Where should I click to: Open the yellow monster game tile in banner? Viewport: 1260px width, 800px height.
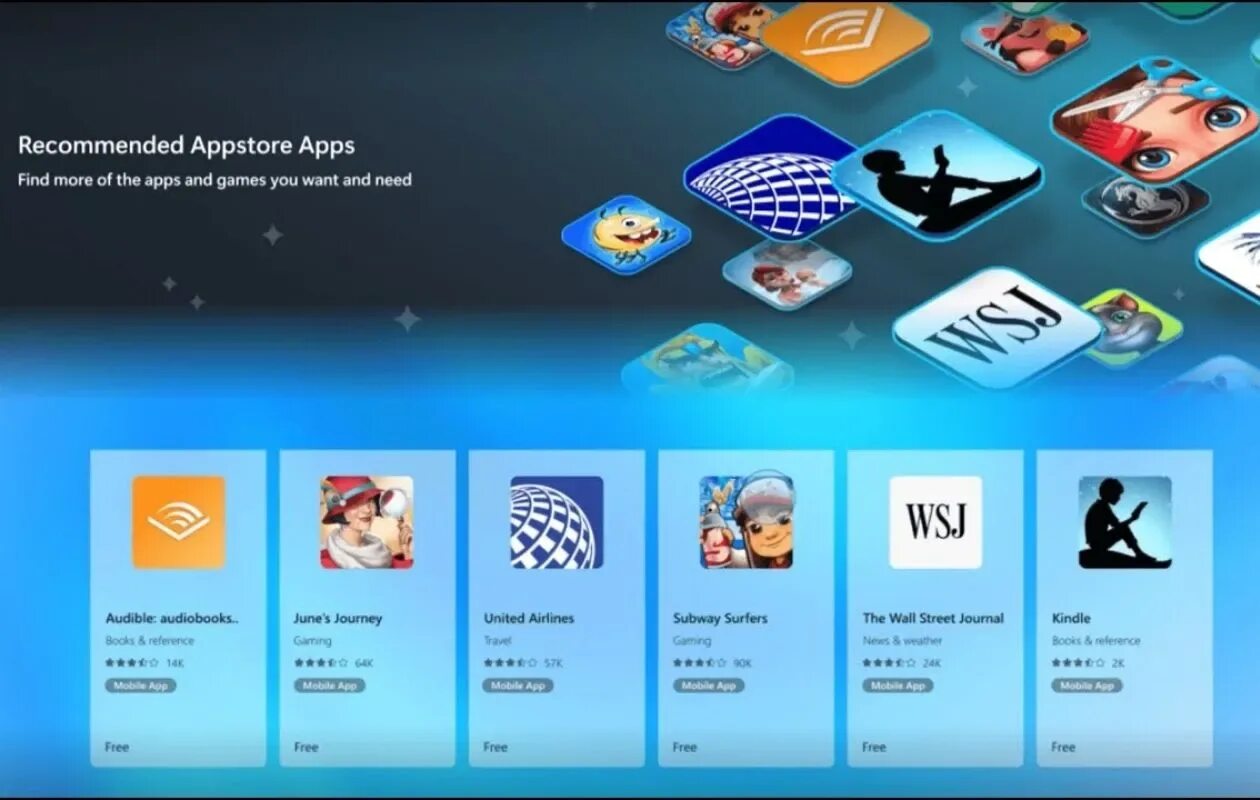626,235
